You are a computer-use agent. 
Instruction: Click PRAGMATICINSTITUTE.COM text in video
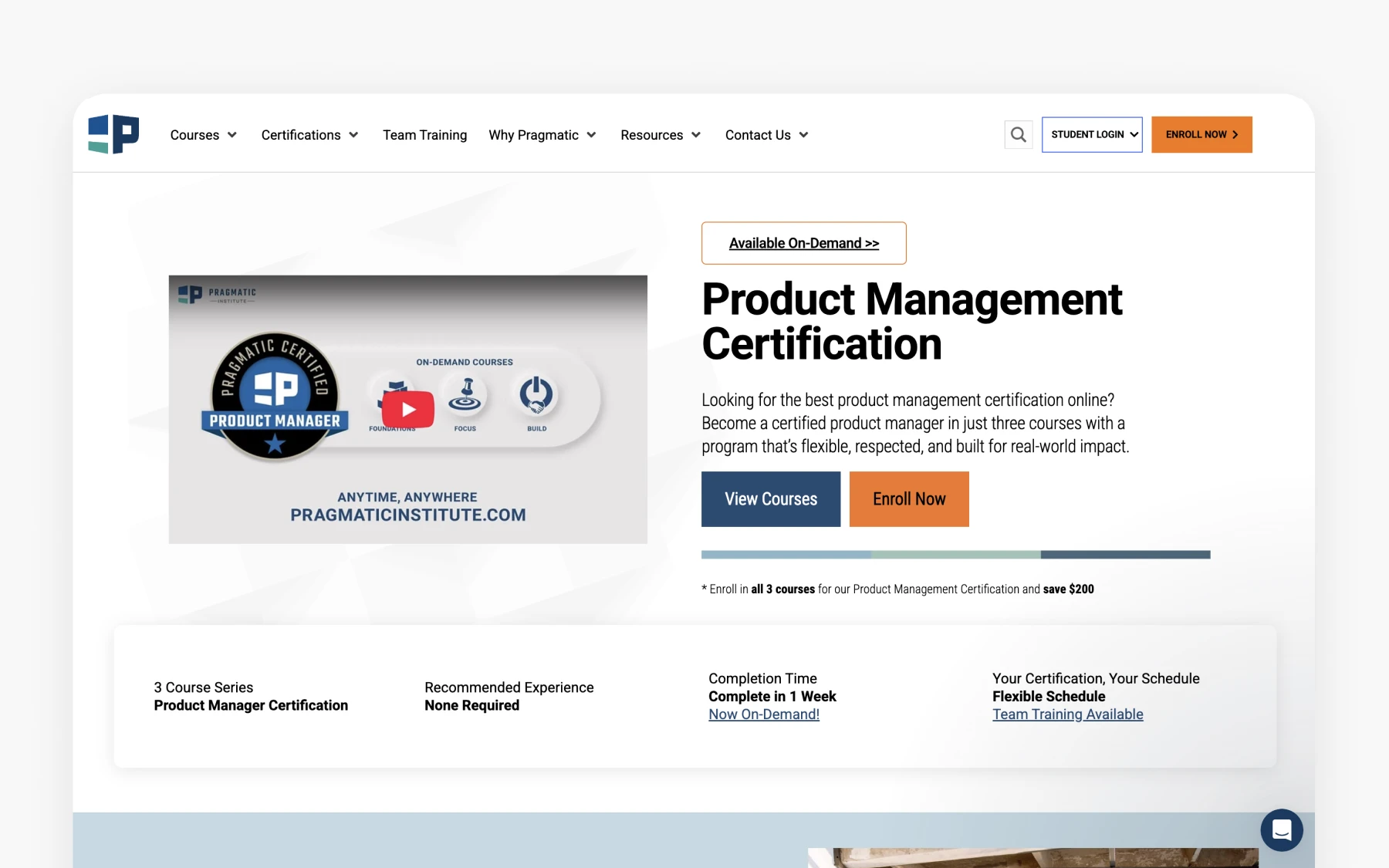point(408,515)
